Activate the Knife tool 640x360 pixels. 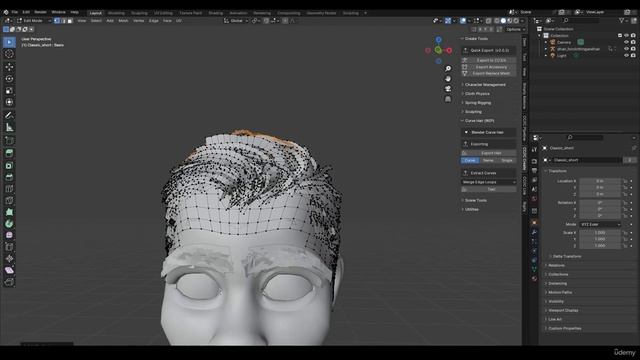point(9,200)
